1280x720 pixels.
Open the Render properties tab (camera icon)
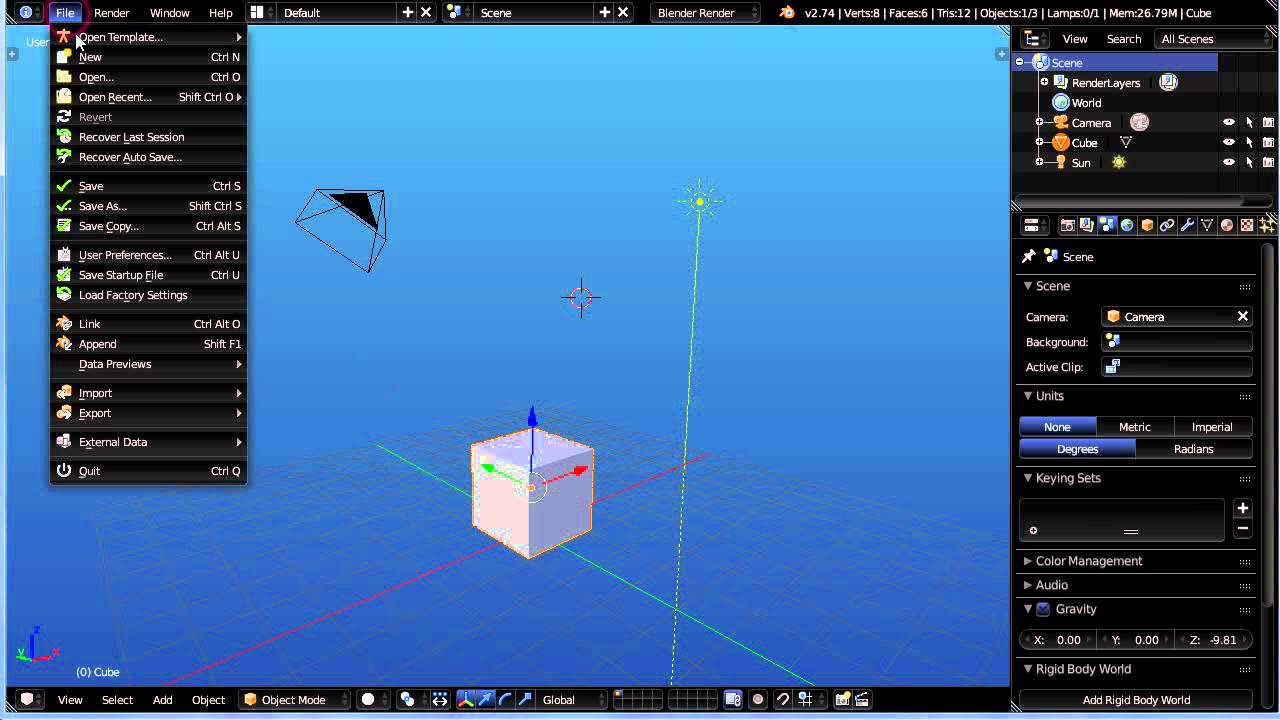click(1067, 225)
